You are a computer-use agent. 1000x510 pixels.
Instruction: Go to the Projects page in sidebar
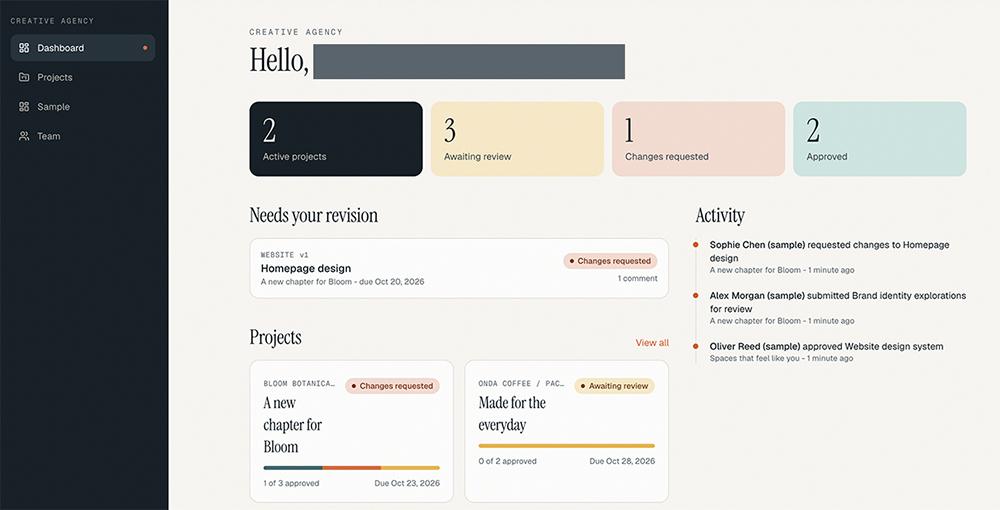(83, 77)
